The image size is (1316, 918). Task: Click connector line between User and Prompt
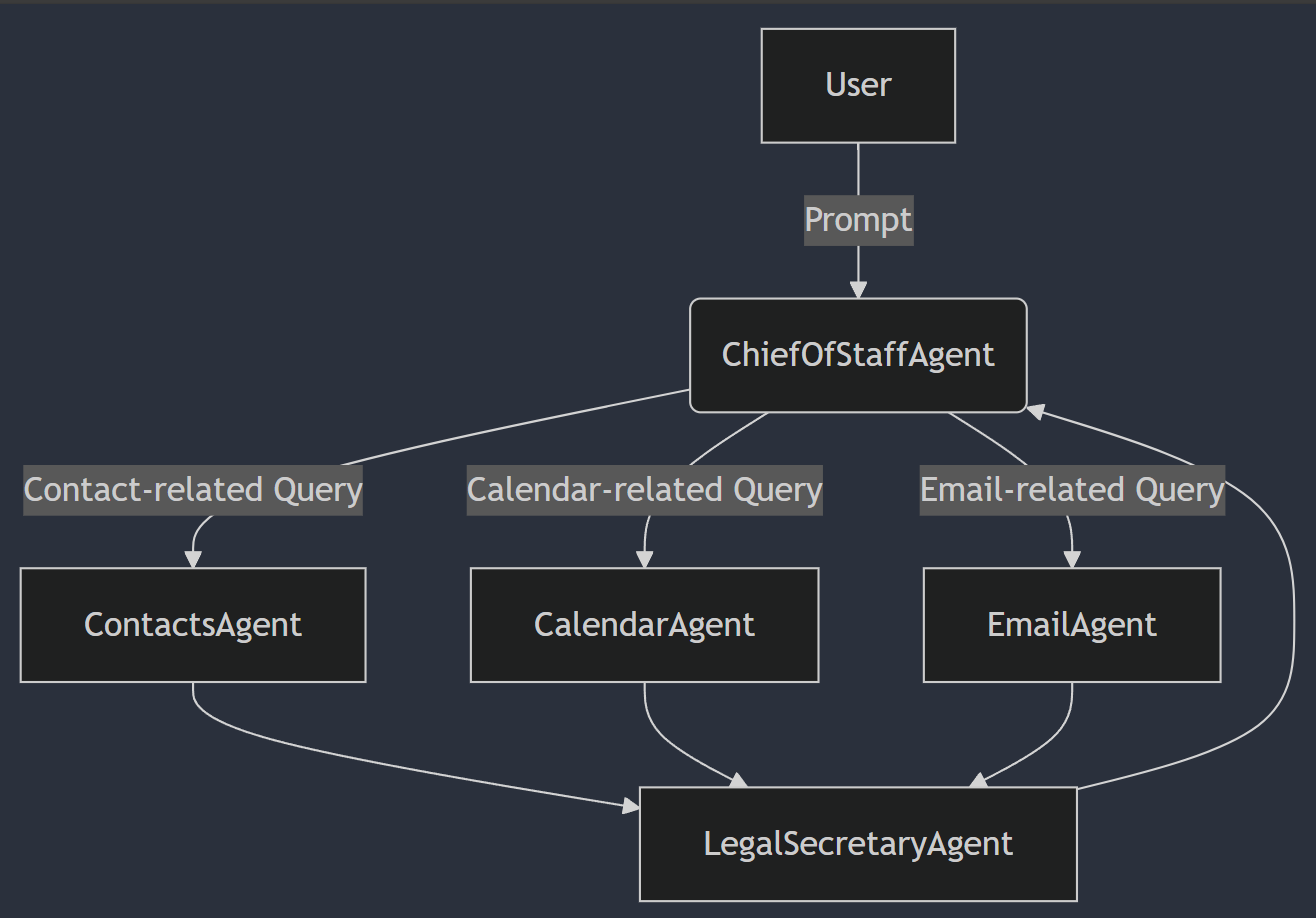pos(858,169)
